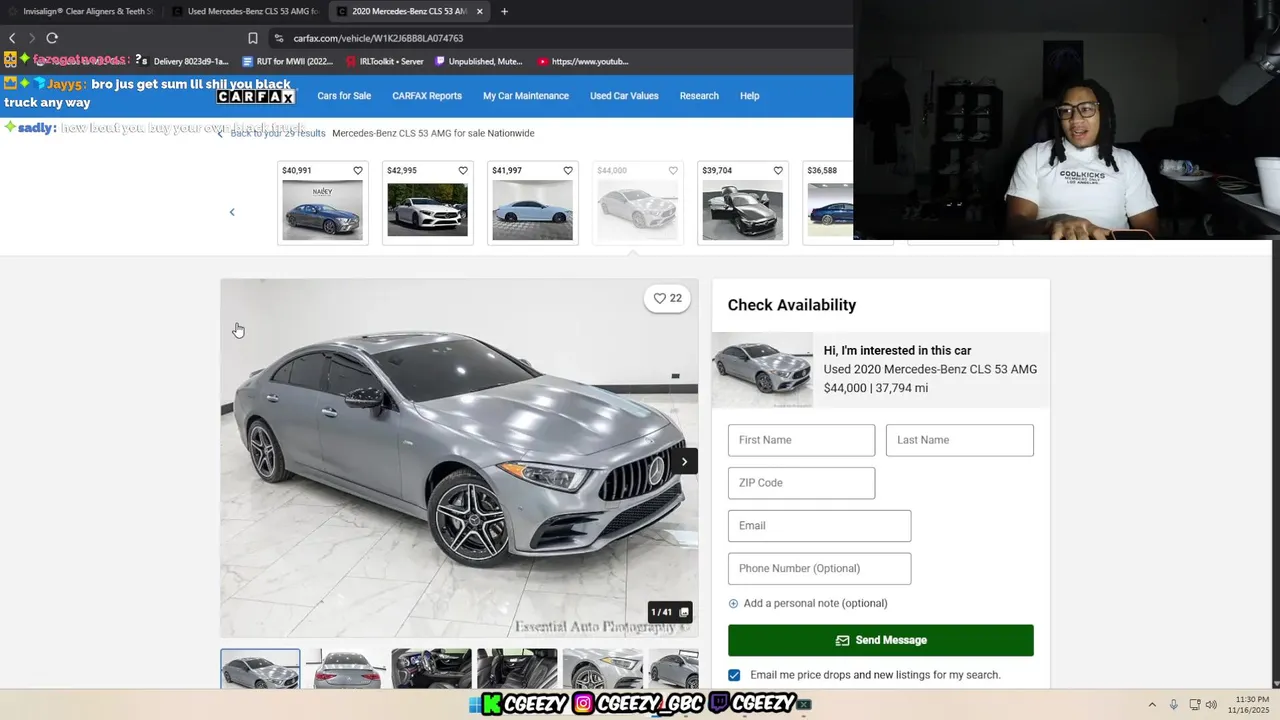
Task: Favorite the $44,000 listing heart
Action: (673, 171)
